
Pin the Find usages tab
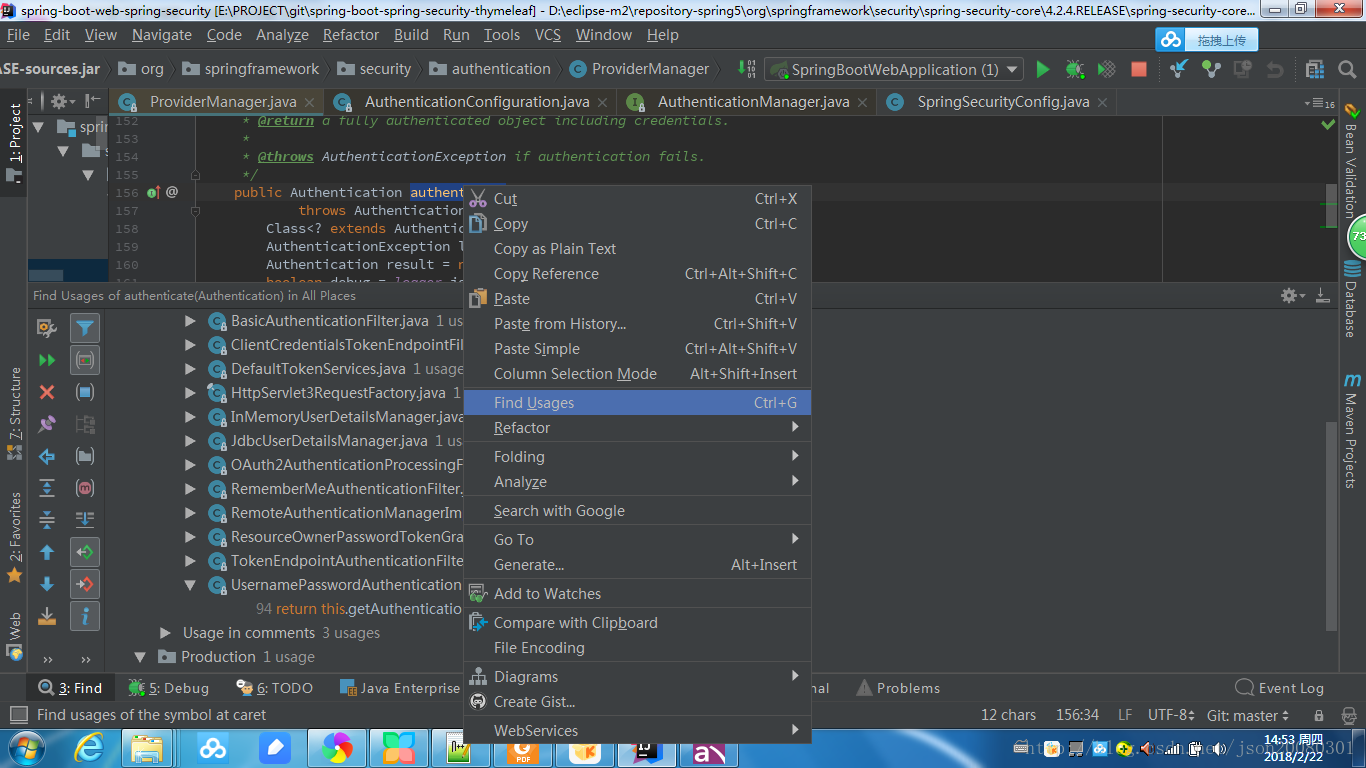(x=47, y=424)
